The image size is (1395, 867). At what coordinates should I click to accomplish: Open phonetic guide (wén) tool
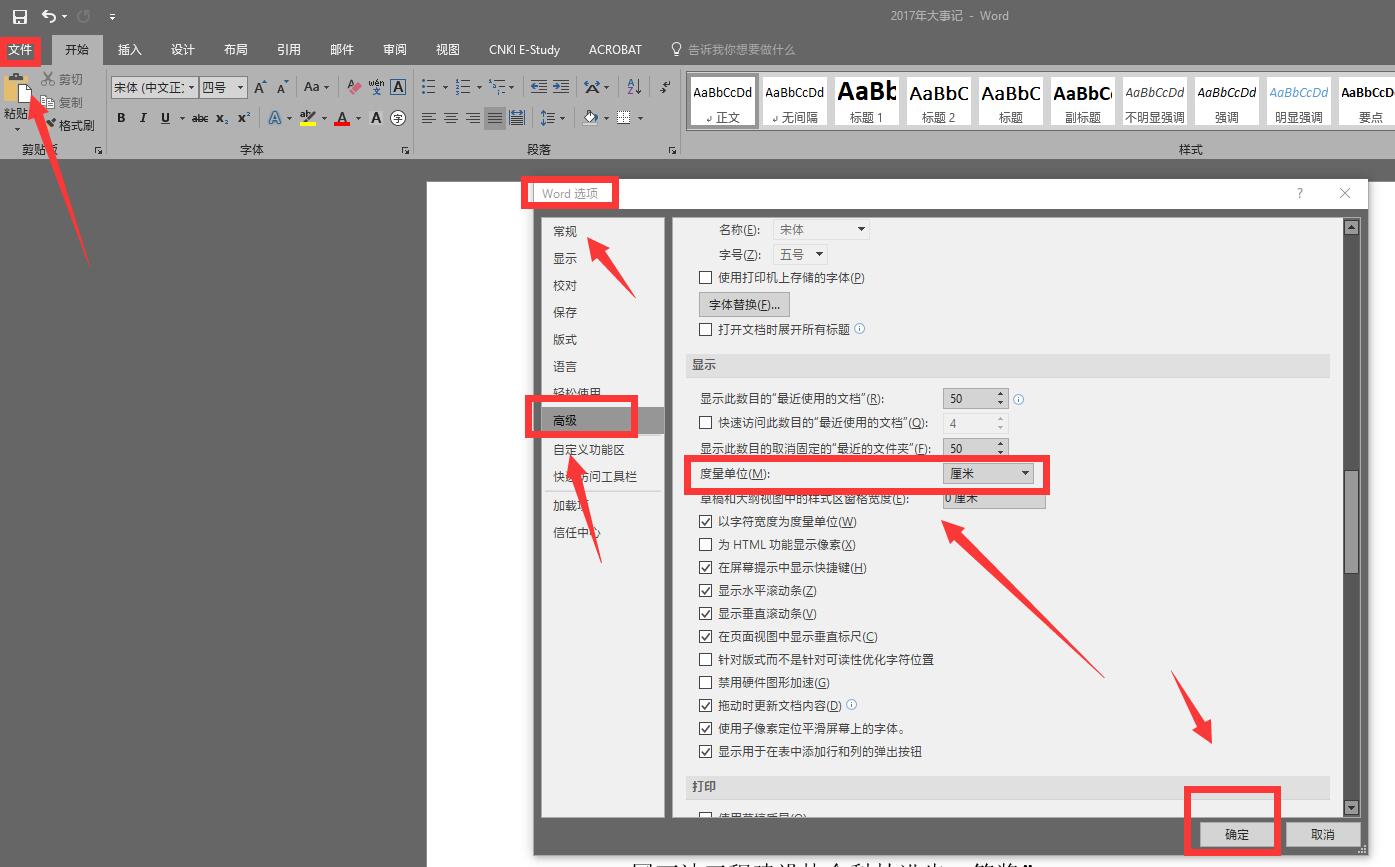376,88
